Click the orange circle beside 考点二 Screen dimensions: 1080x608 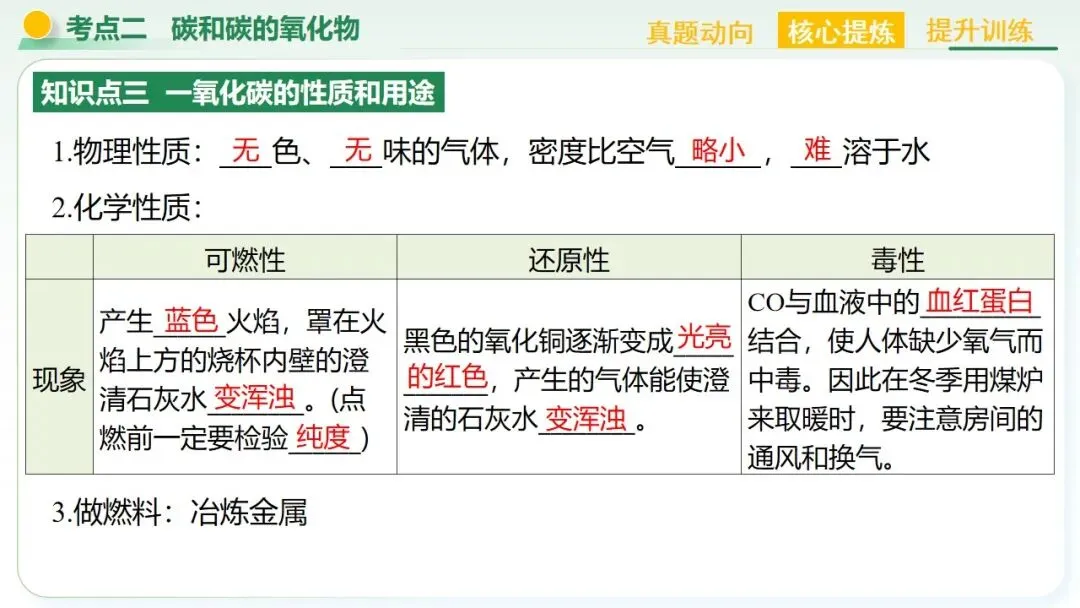(x=37, y=25)
